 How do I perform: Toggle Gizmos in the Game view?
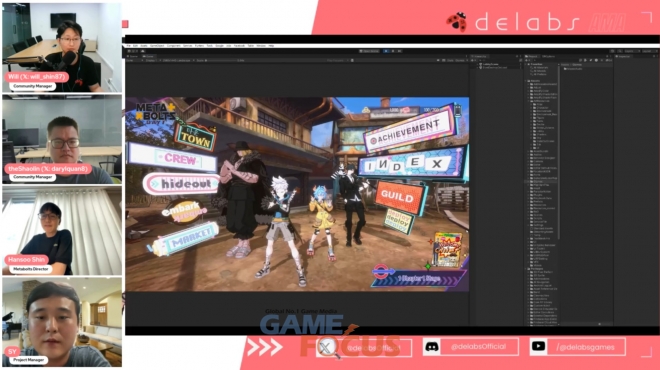click(460, 60)
